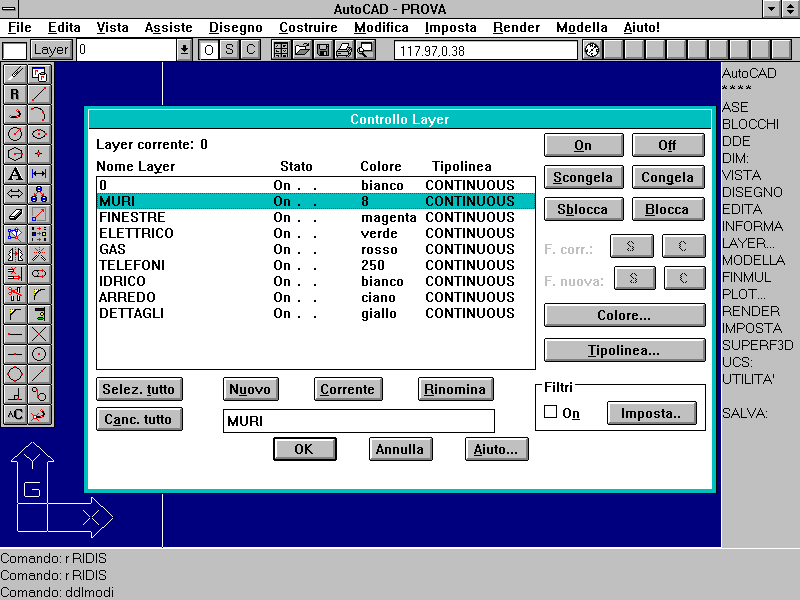
Task: Click the current color box in toolbar
Action: [14, 51]
